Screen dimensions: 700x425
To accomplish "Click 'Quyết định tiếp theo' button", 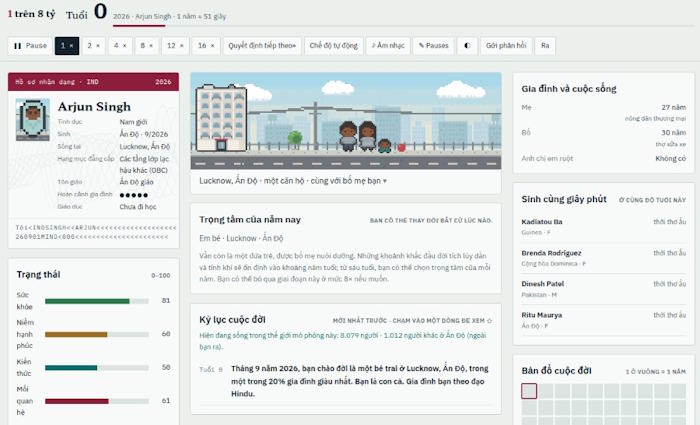I will [262, 46].
